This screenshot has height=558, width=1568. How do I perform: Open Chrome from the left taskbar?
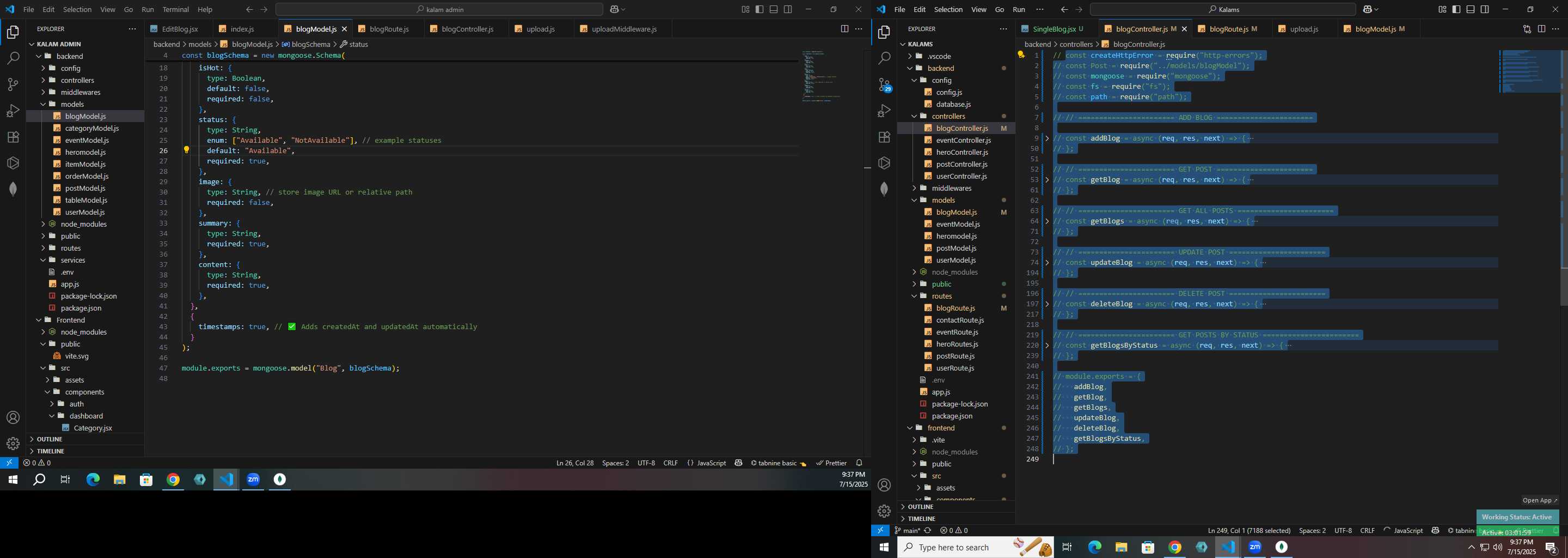pyautogui.click(x=174, y=480)
